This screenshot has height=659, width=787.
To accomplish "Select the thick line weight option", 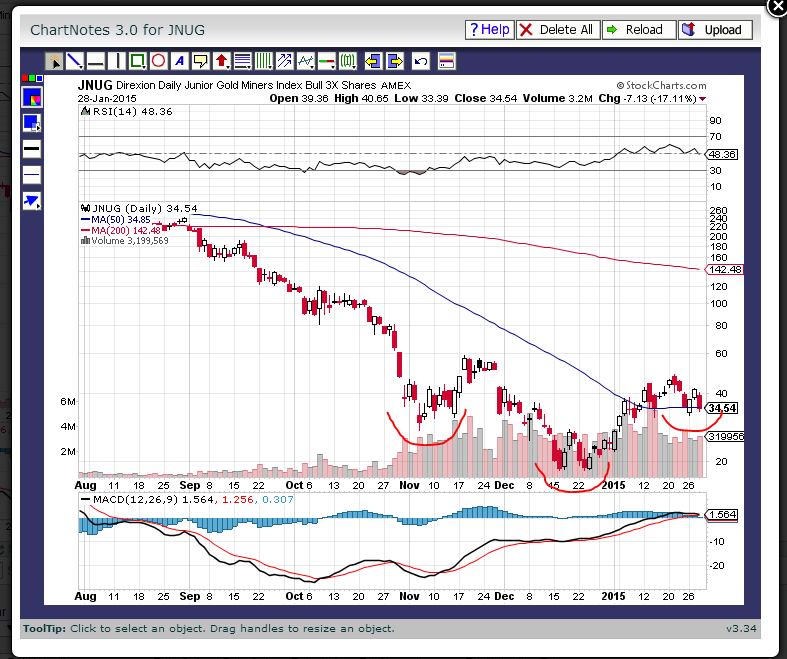I will [x=31, y=149].
